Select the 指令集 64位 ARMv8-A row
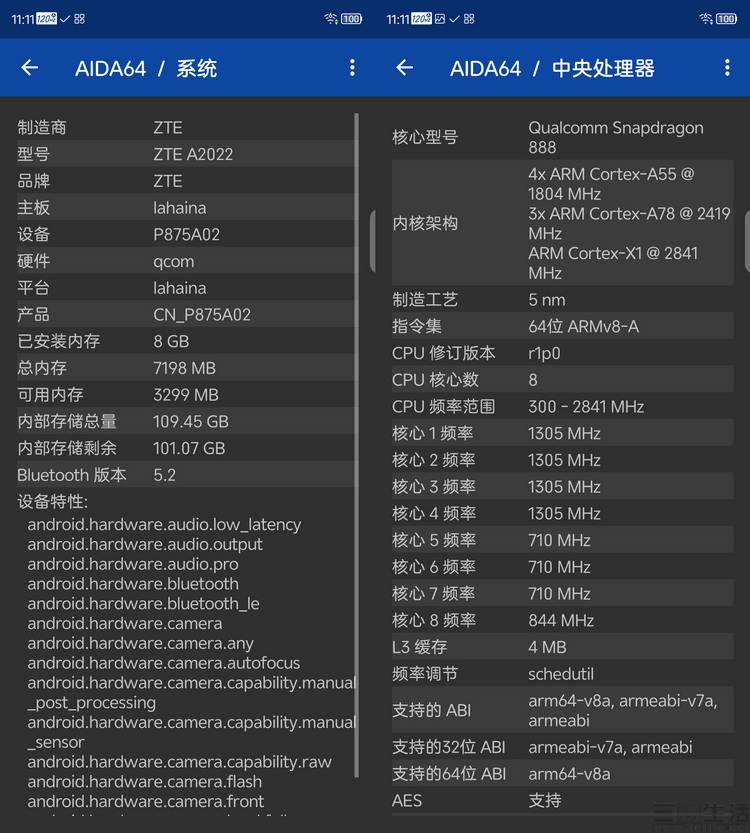 click(x=562, y=326)
